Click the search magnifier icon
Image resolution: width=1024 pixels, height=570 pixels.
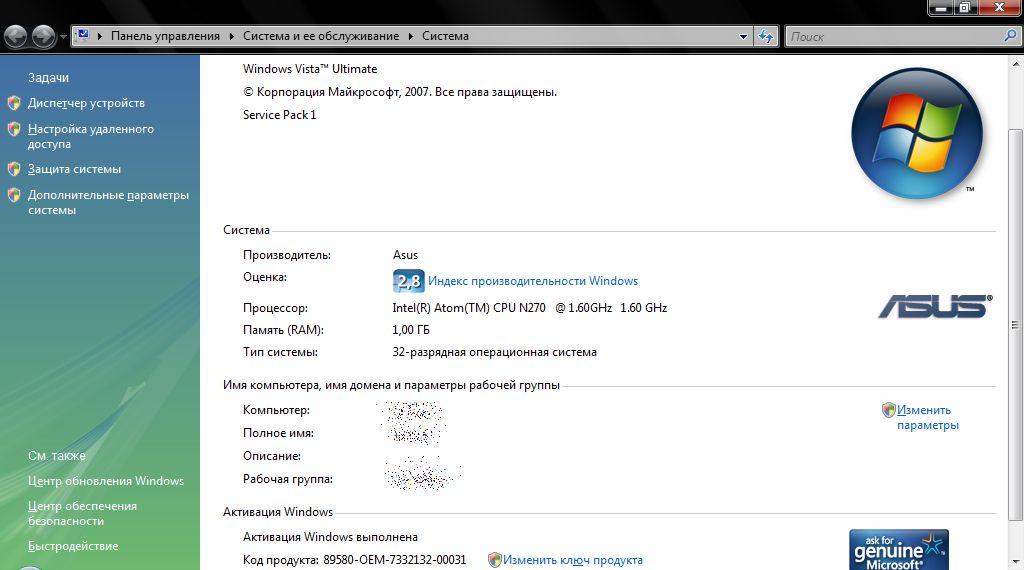(x=1010, y=36)
